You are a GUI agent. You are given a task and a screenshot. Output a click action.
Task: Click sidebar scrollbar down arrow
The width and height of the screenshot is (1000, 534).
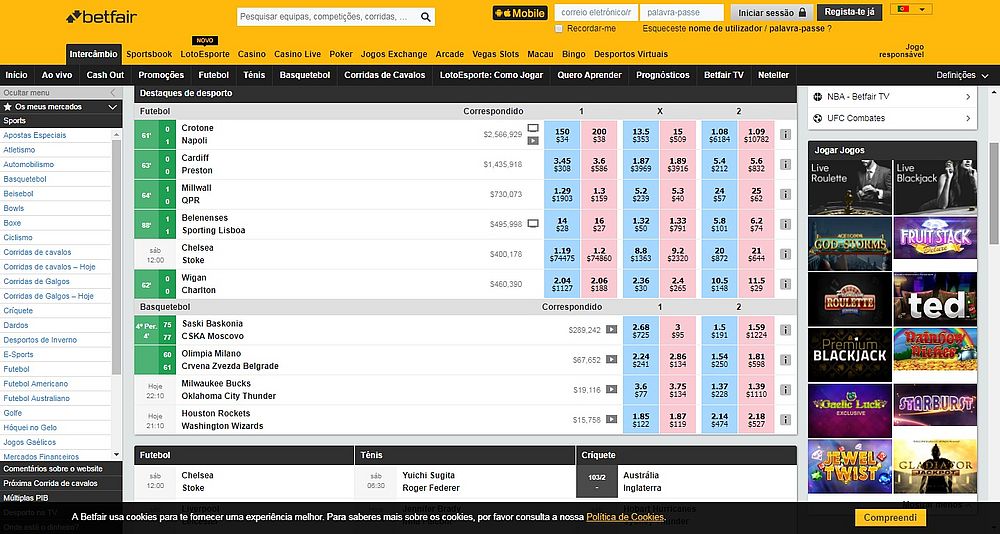coord(116,454)
